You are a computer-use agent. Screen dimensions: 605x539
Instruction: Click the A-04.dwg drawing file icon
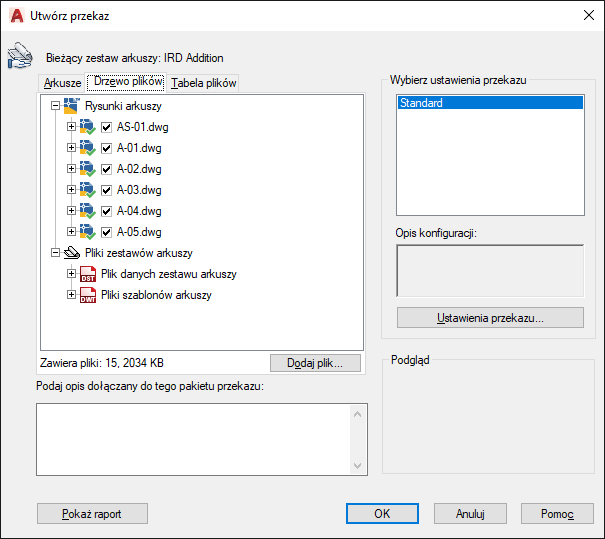[88, 211]
